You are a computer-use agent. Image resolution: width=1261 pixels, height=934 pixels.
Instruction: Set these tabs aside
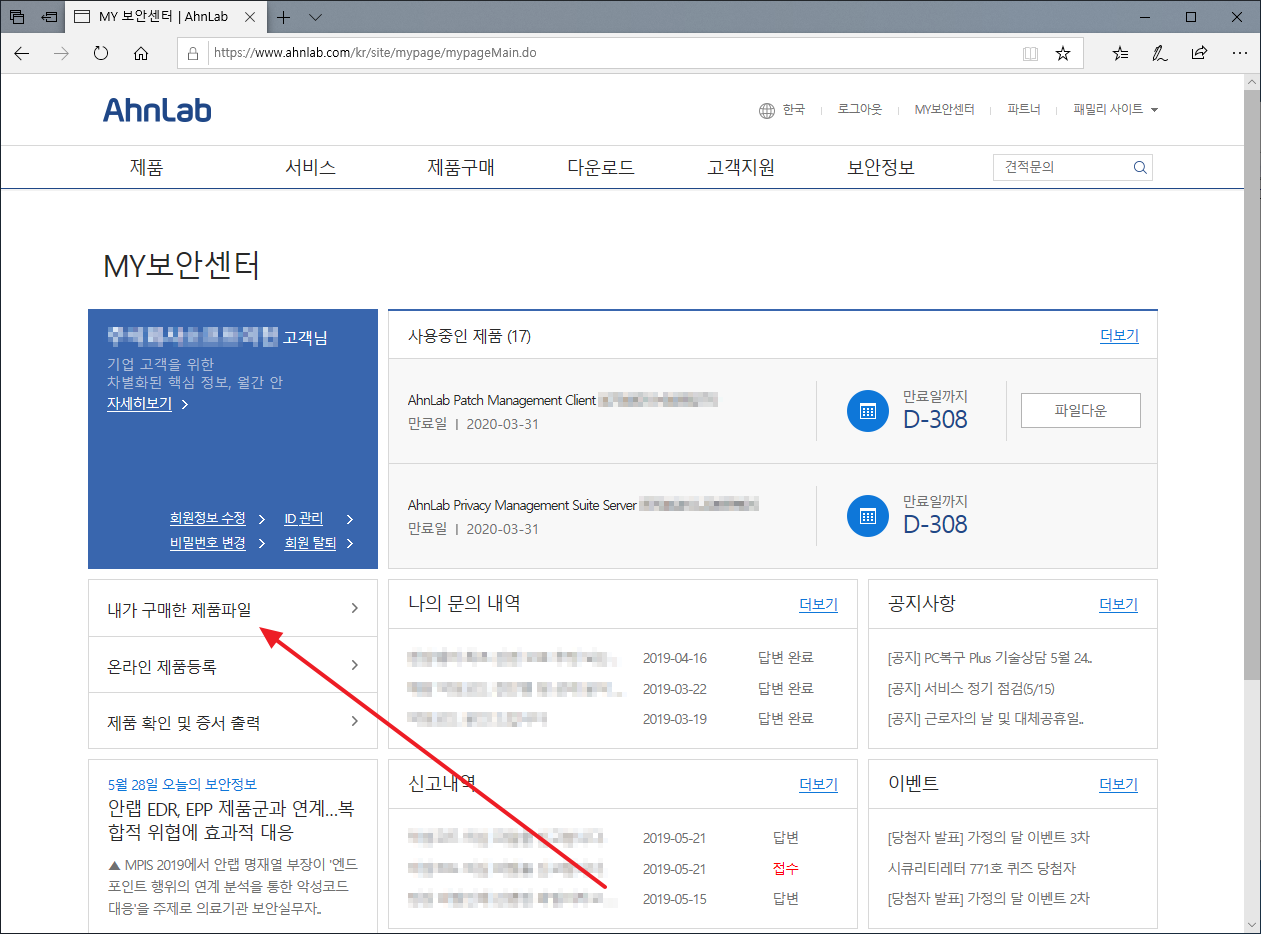click(48, 17)
